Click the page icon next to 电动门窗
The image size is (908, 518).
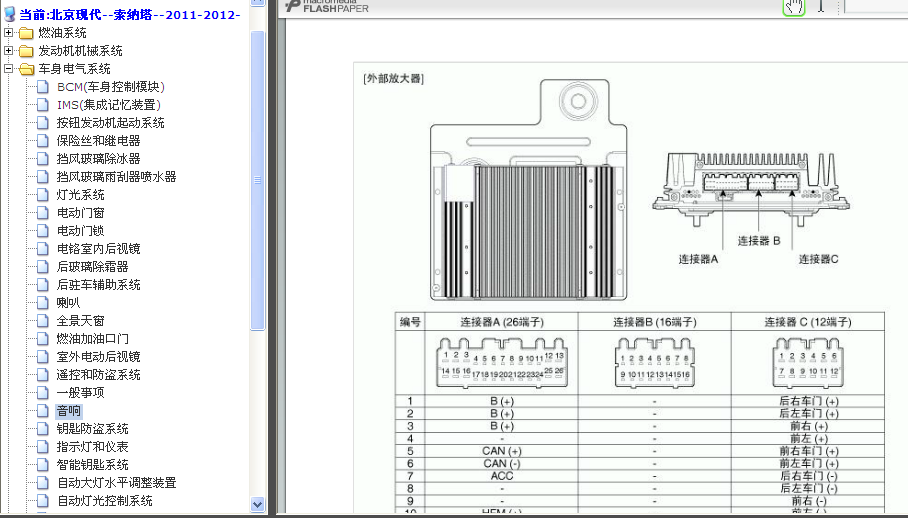pos(42,212)
